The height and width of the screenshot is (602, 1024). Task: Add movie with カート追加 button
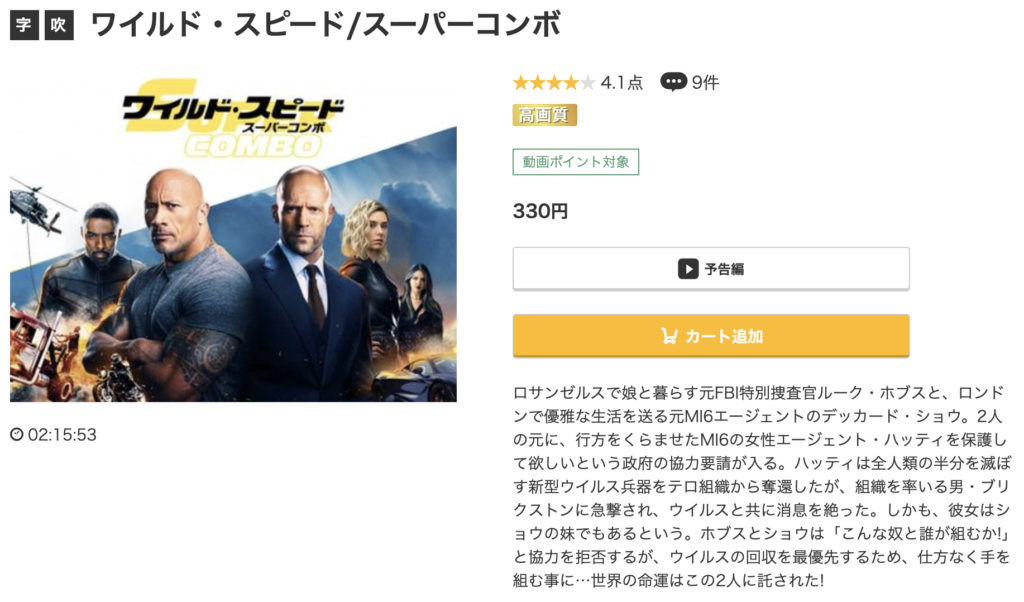point(711,336)
